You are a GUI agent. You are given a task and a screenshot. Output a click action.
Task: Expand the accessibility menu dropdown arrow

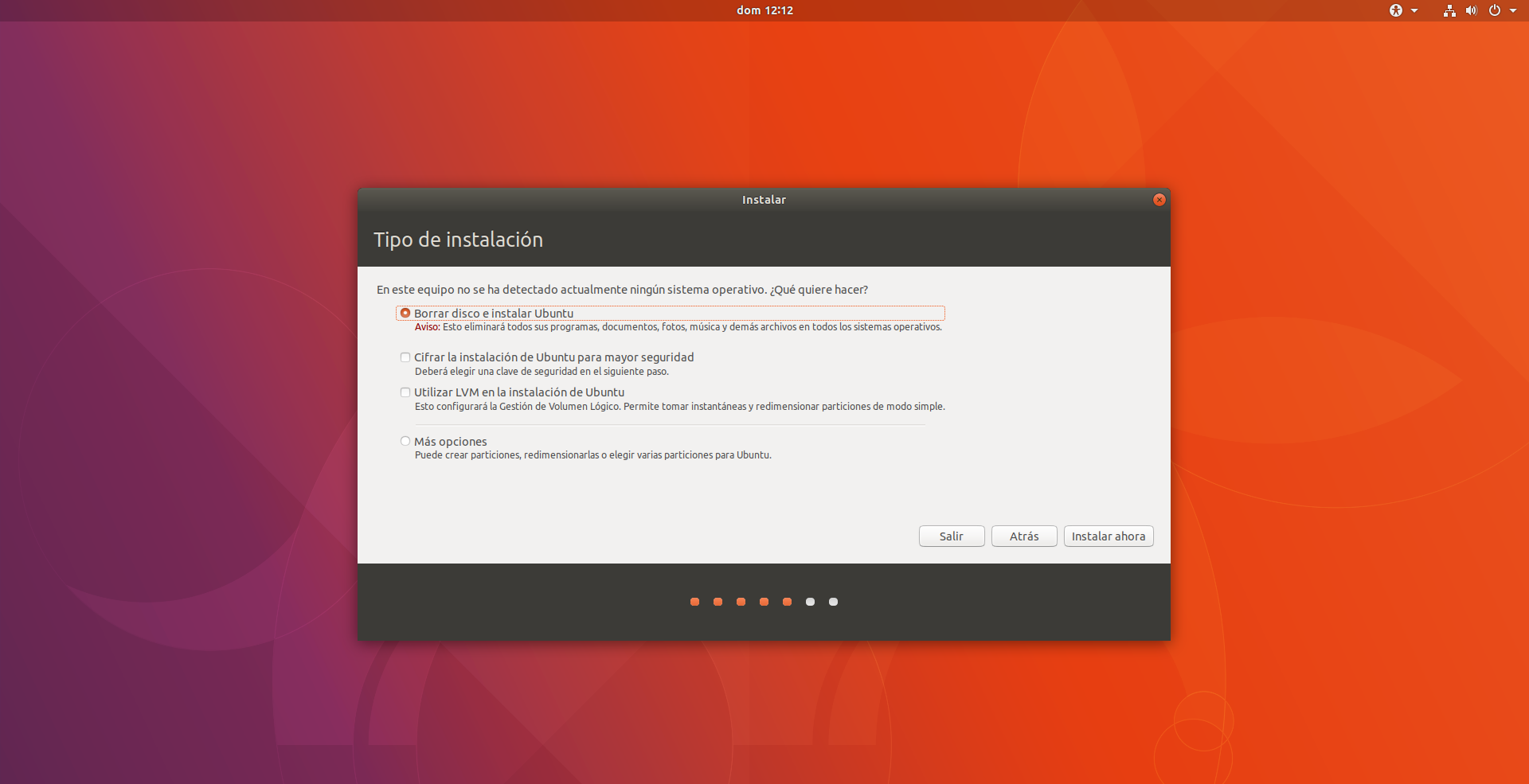pos(1414,10)
